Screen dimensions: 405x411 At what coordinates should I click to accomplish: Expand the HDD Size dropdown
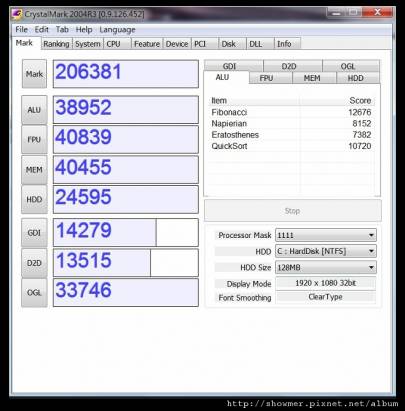[326, 267]
